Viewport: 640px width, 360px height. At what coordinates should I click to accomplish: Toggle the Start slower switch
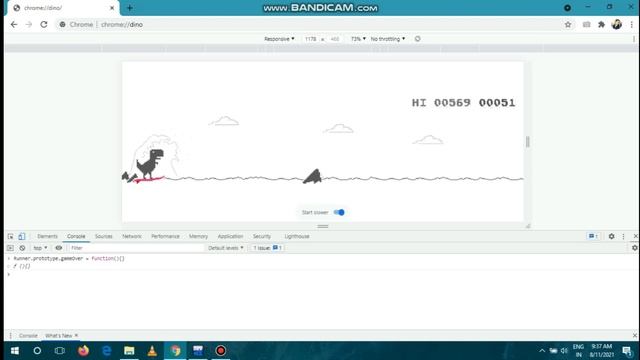click(339, 212)
